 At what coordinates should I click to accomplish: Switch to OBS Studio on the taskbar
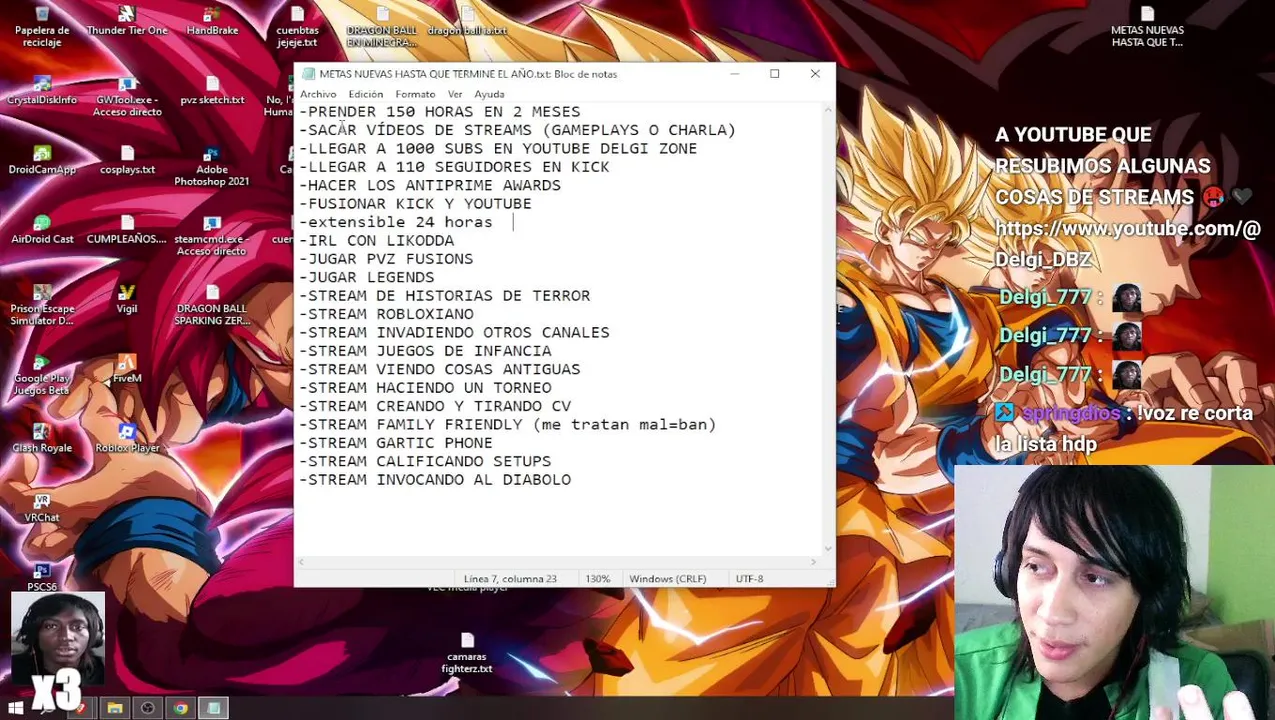(x=148, y=708)
